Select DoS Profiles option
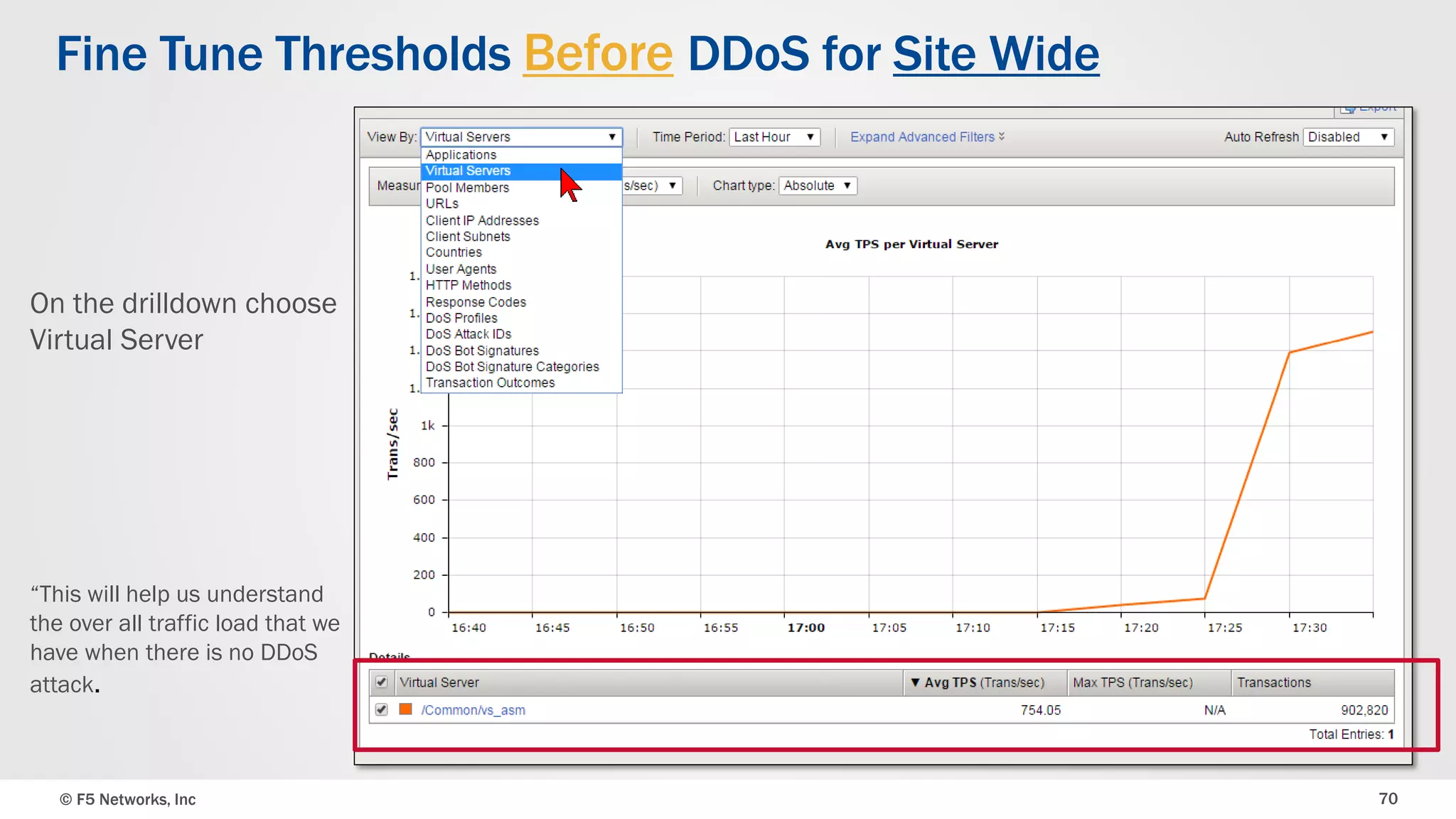Screen dimensions: 1456x819 click(521, 318)
